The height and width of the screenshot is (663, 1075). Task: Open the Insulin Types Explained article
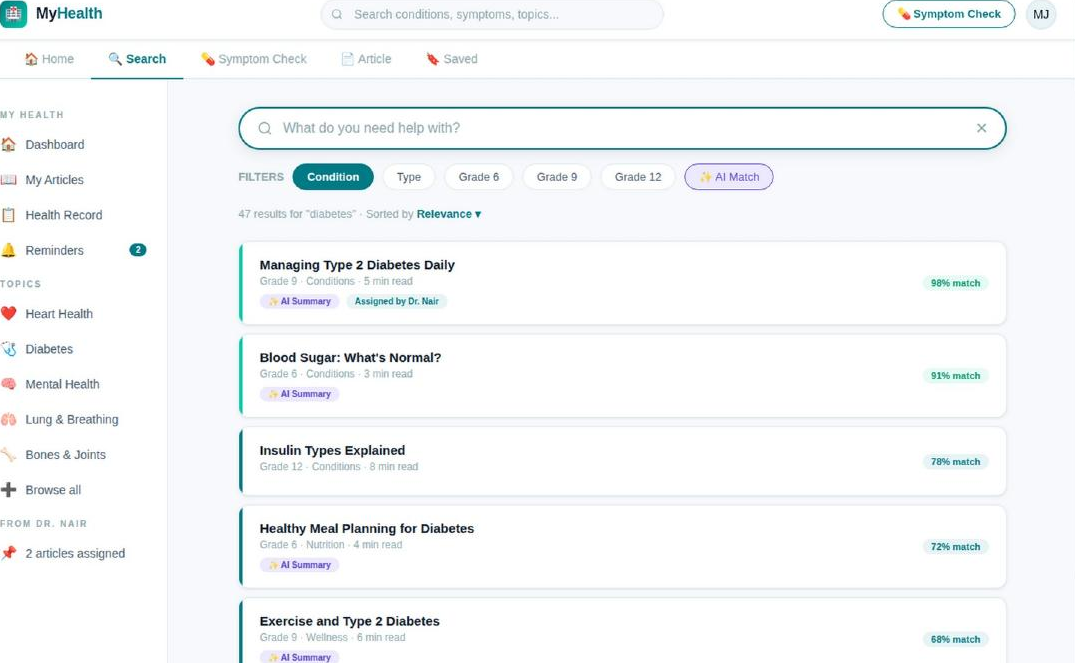(623, 461)
